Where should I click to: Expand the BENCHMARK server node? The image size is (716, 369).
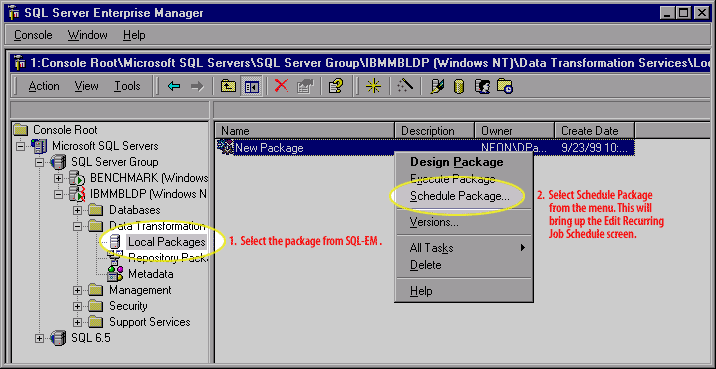pos(58,178)
